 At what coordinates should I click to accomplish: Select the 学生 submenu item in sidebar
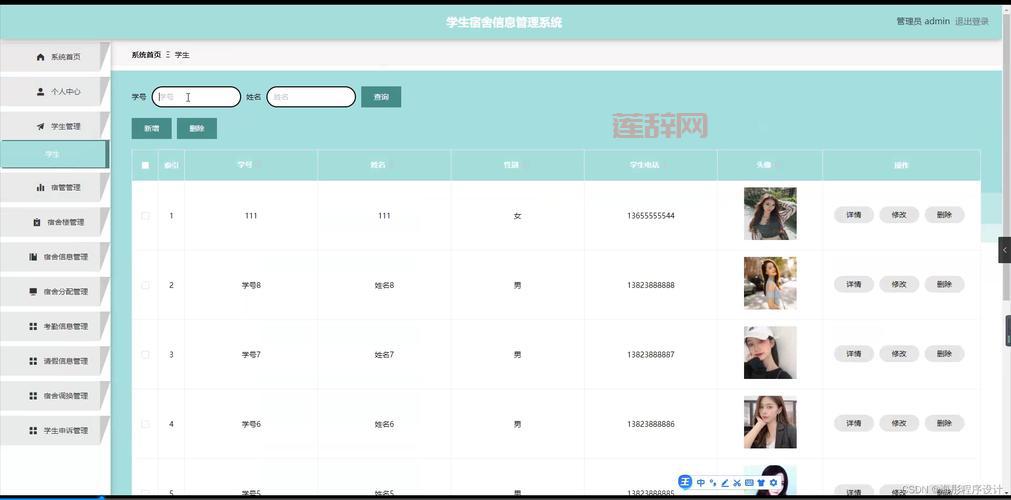tap(53, 154)
